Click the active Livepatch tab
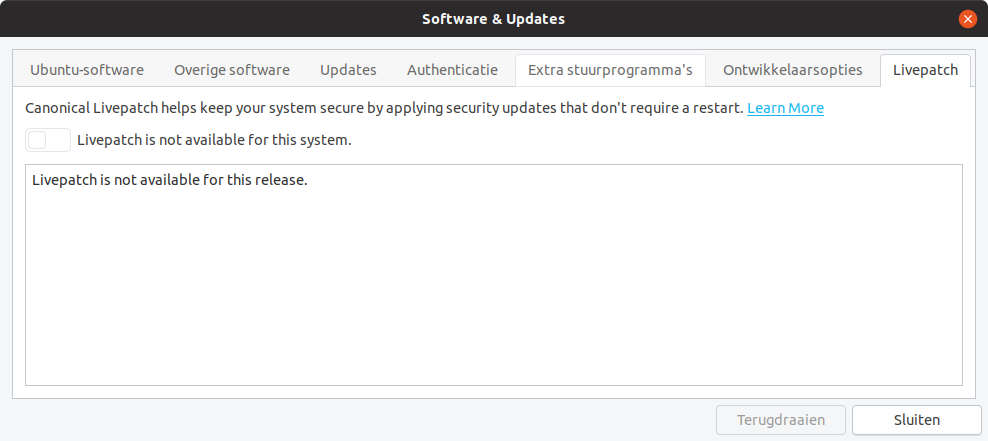This screenshot has height=441, width=988. 925,70
